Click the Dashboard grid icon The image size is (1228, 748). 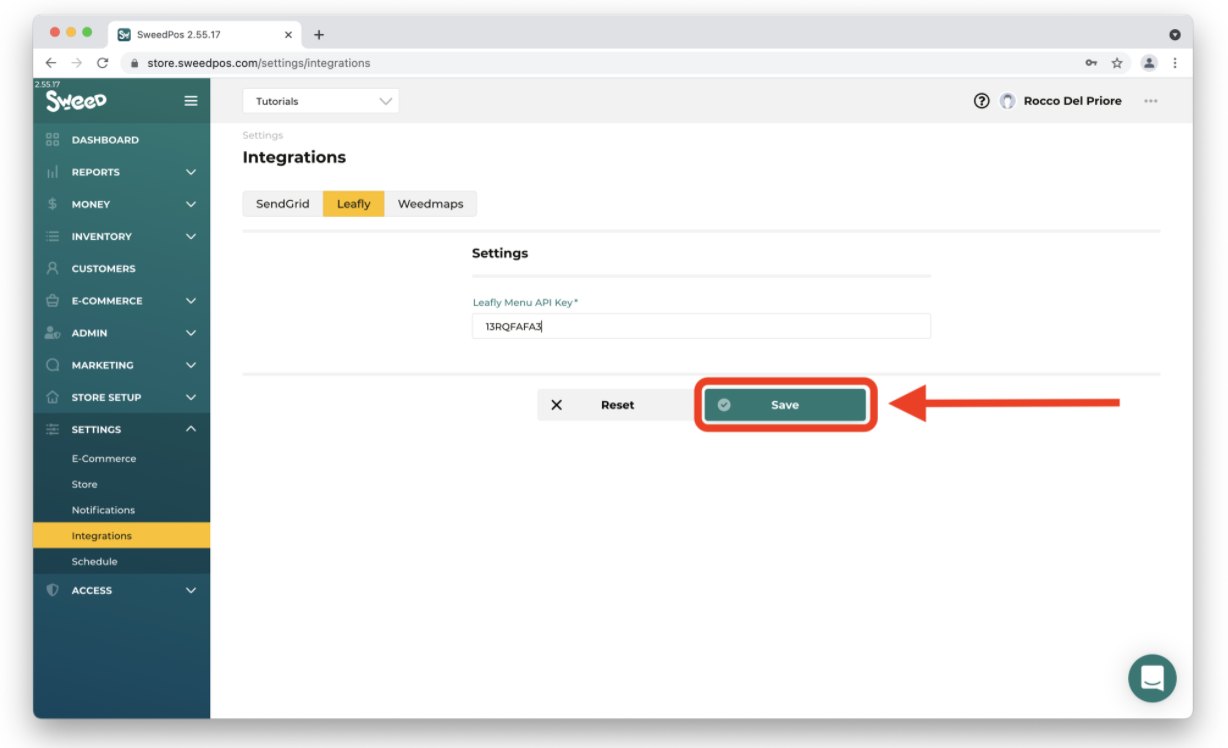(53, 140)
